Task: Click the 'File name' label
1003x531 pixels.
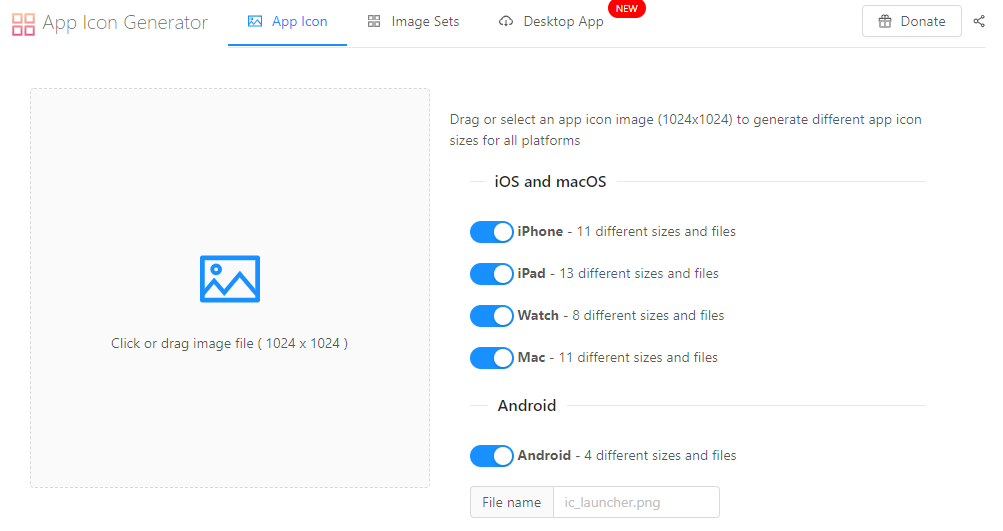Action: coord(512,502)
